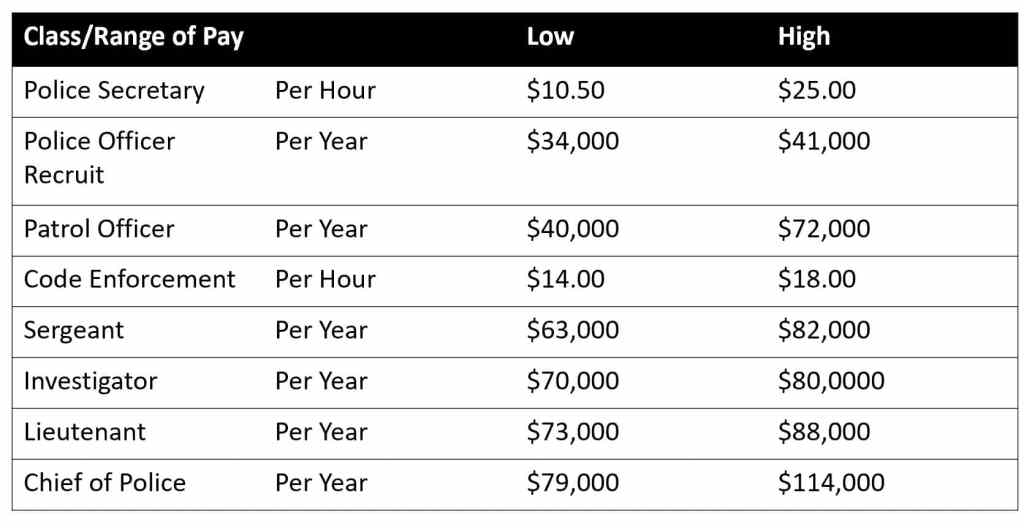Click the $10.50 low pay value
The height and width of the screenshot is (528, 1024).
pos(565,90)
